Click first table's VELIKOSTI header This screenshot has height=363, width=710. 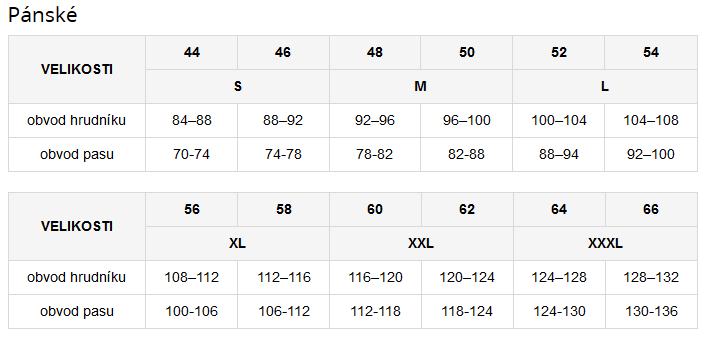coord(77,70)
